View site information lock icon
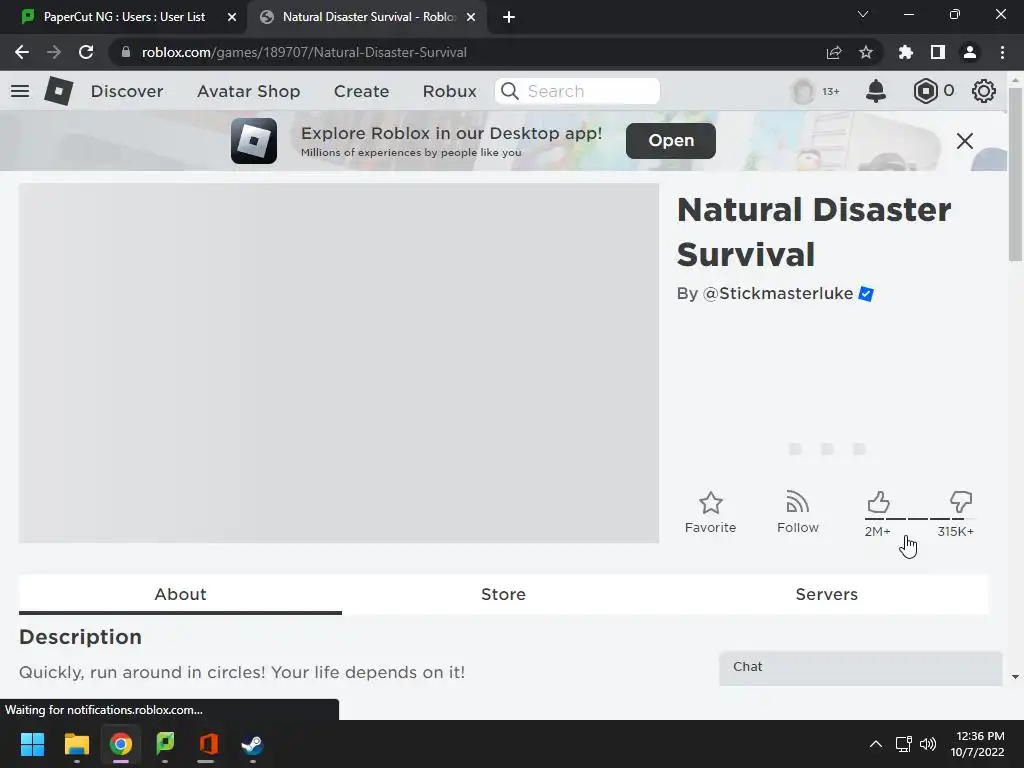This screenshot has height=768, width=1024. 125,52
